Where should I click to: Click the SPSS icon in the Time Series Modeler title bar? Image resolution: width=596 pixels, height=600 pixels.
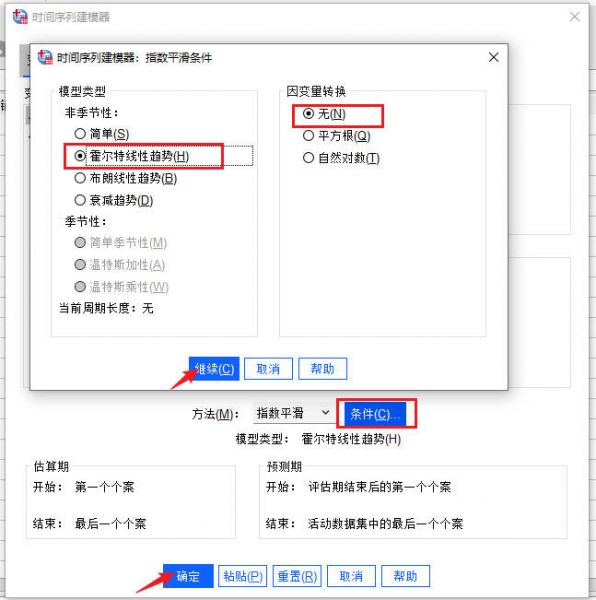click(x=20, y=17)
